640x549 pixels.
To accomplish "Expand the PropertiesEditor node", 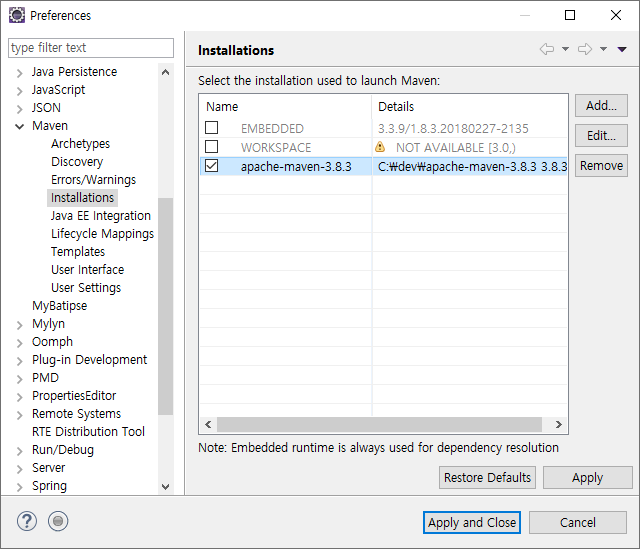I will 19,397.
